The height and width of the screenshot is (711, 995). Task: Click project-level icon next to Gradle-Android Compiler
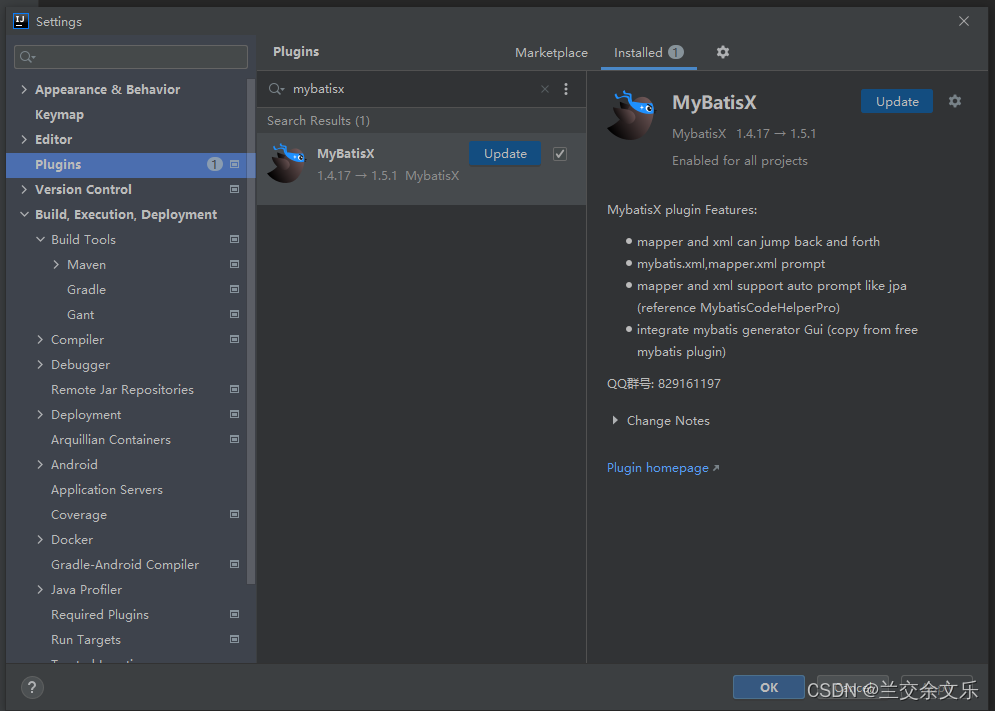[234, 564]
